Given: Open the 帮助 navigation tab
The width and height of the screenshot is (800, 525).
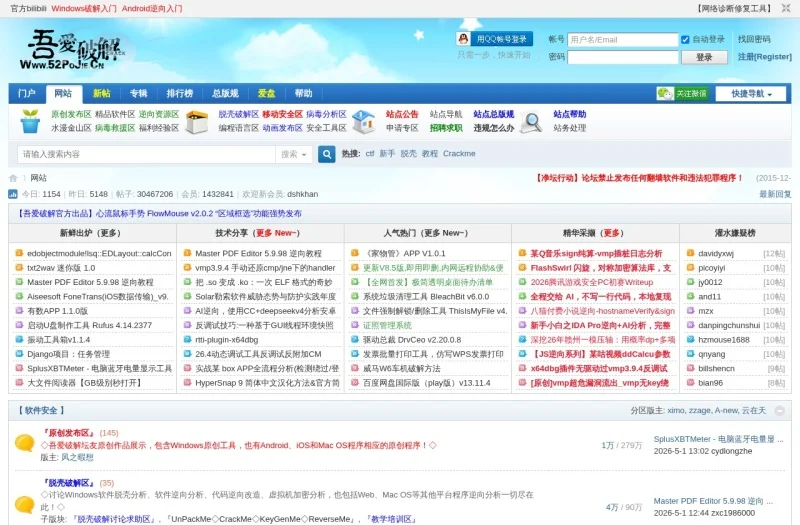Looking at the screenshot, I should click(303, 93).
